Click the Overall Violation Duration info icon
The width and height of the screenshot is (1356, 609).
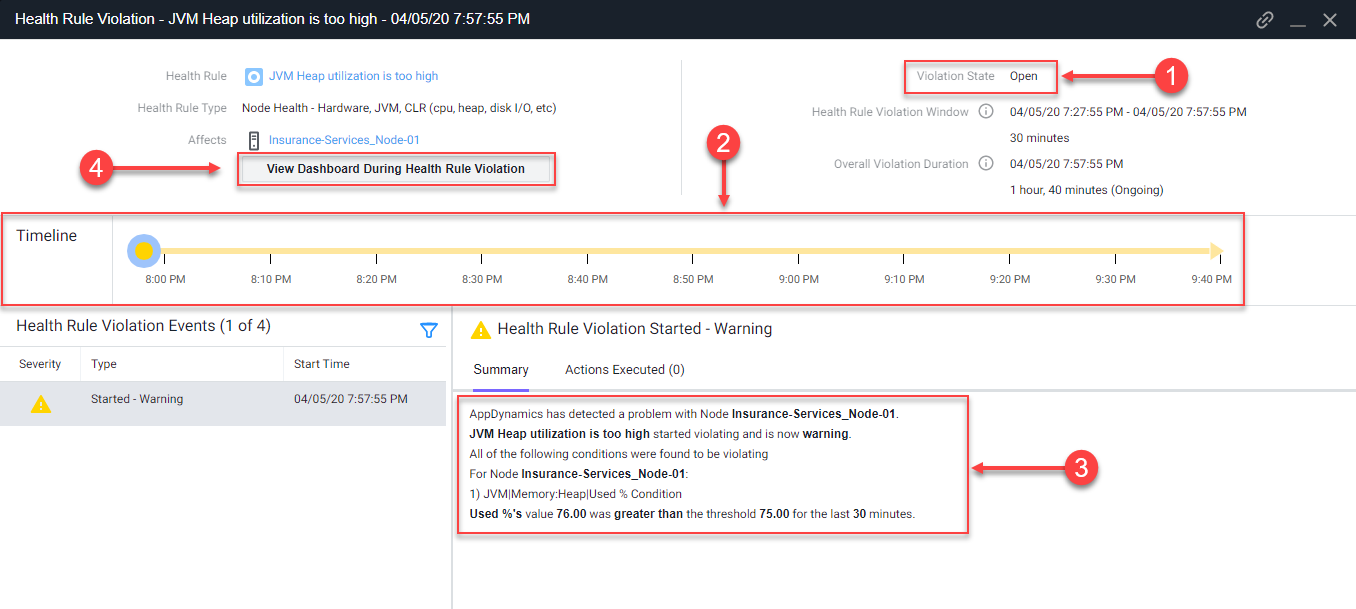(x=986, y=164)
